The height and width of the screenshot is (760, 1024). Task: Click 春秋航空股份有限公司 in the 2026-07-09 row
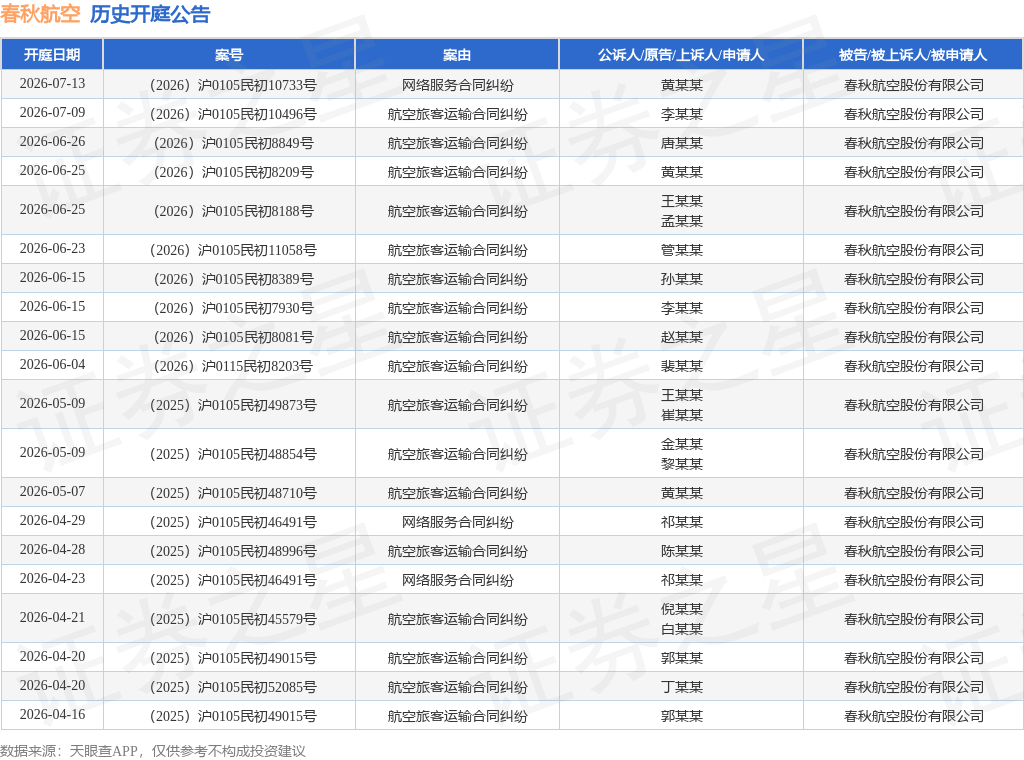click(913, 115)
